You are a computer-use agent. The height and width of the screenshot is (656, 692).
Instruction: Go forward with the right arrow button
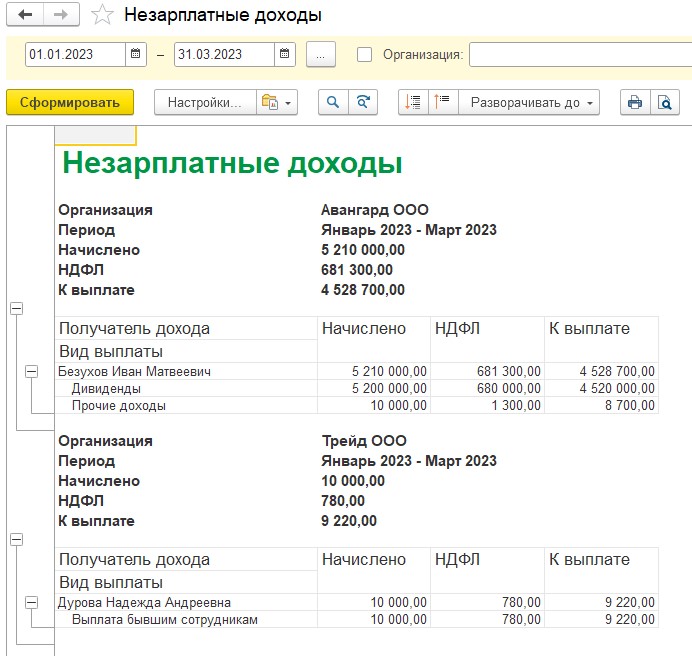tap(61, 15)
